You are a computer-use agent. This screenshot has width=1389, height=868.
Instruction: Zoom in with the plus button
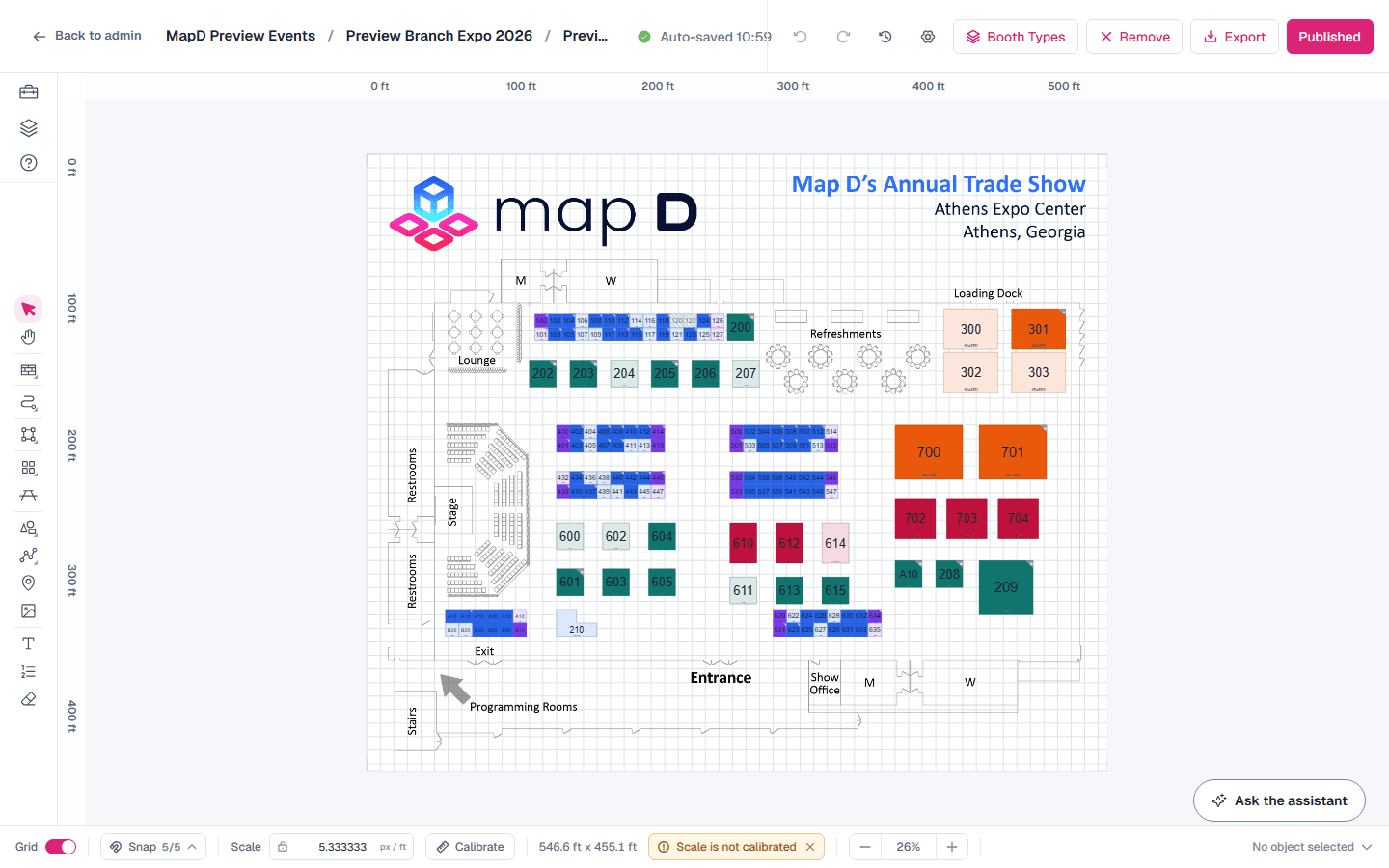click(952, 847)
